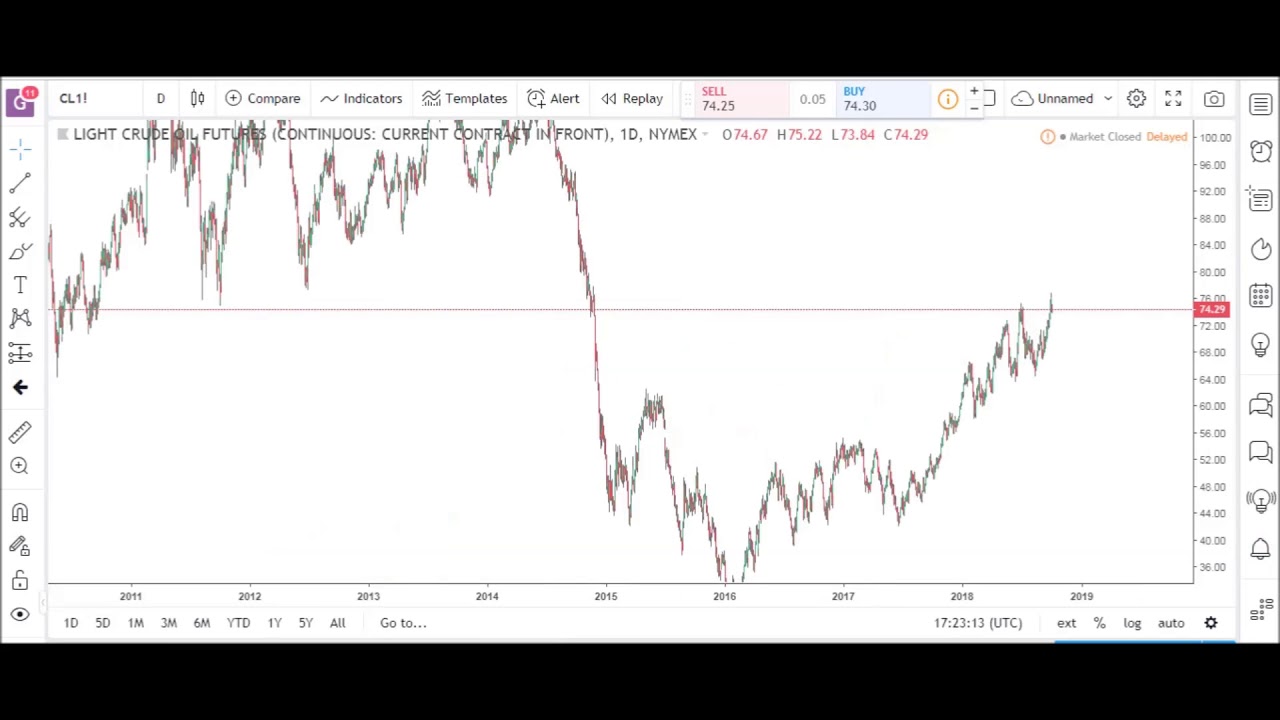
Task: Toggle logarithmic price scale with log button
Action: tap(1131, 622)
